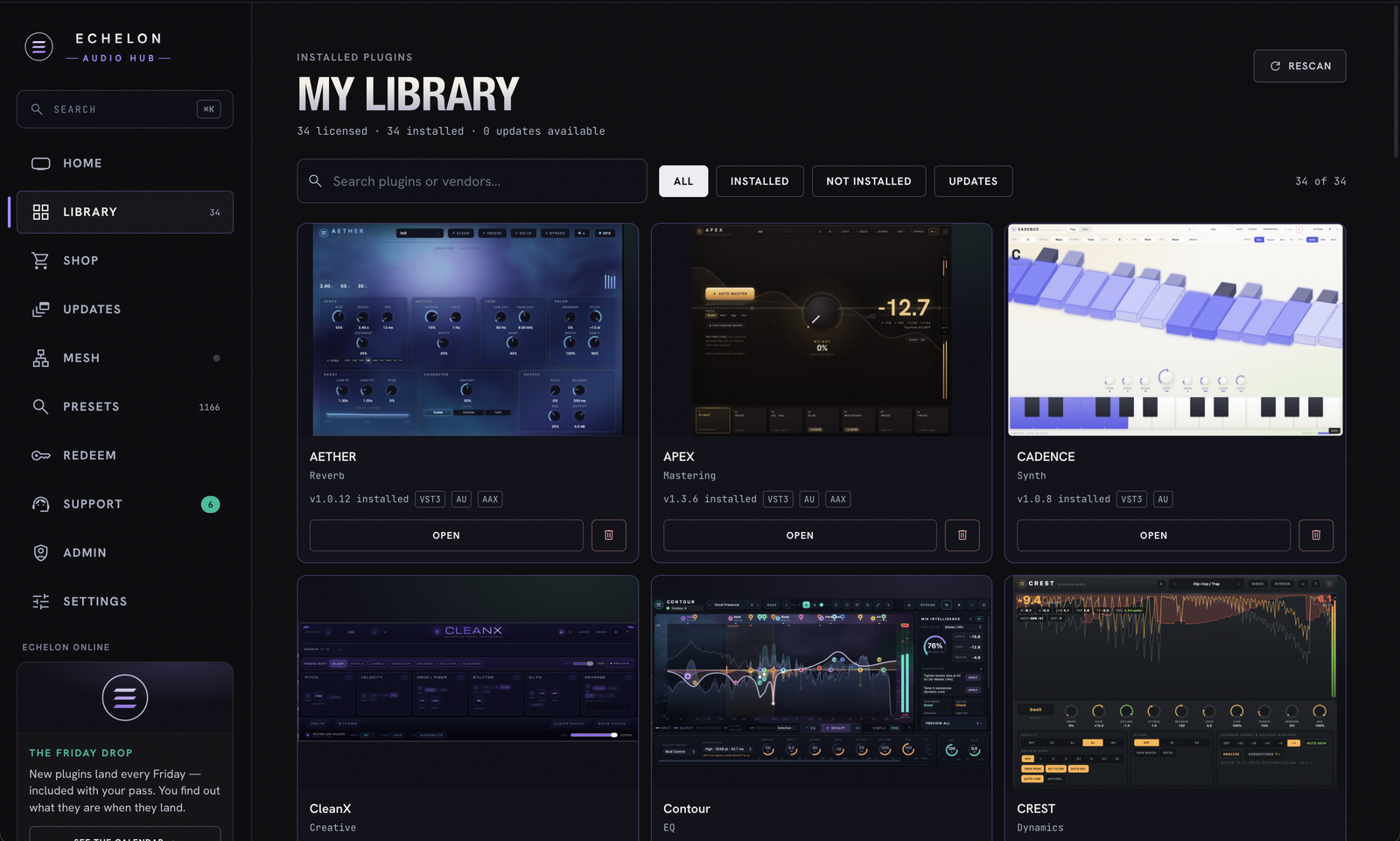Open the Aether plugin screenshot thumbnail
The image size is (1400, 841).
468,330
